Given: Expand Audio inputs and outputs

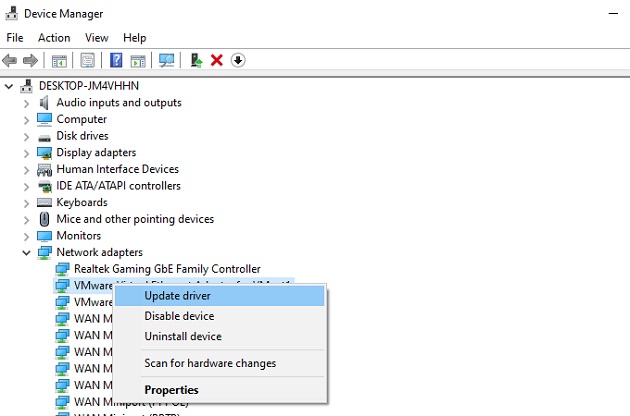Looking at the screenshot, I should (27, 104).
